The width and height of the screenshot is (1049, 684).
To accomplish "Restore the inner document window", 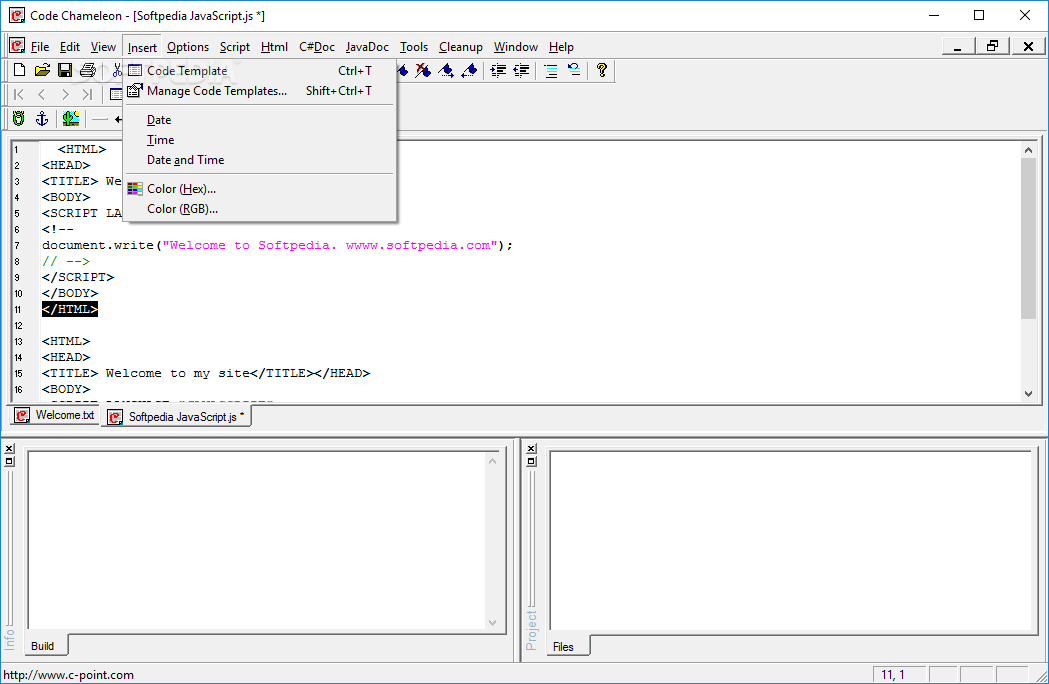I will coord(992,46).
